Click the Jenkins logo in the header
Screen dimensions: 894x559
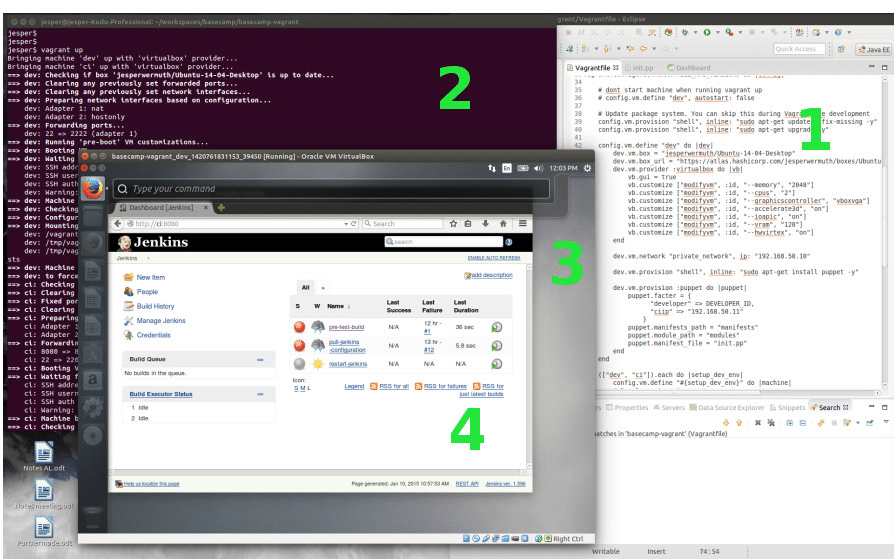click(x=153, y=242)
